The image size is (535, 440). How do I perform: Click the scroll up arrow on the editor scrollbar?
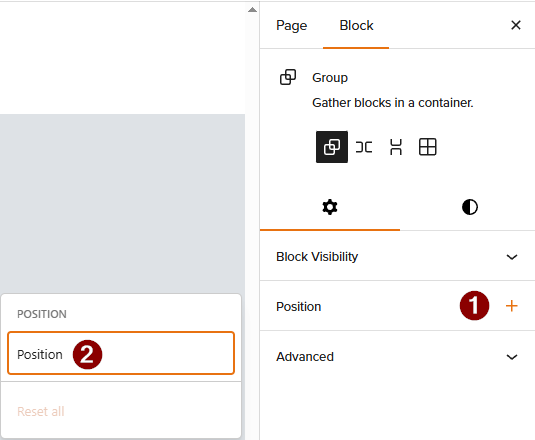(252, 10)
